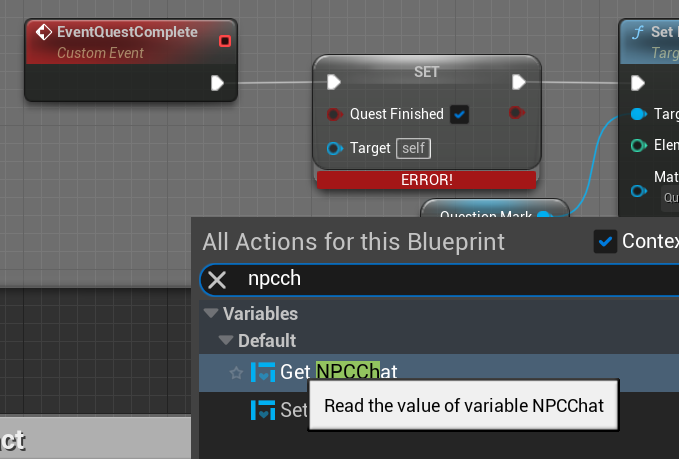Click the Get NPCChat variable icon
679x459 pixels.
(263, 372)
